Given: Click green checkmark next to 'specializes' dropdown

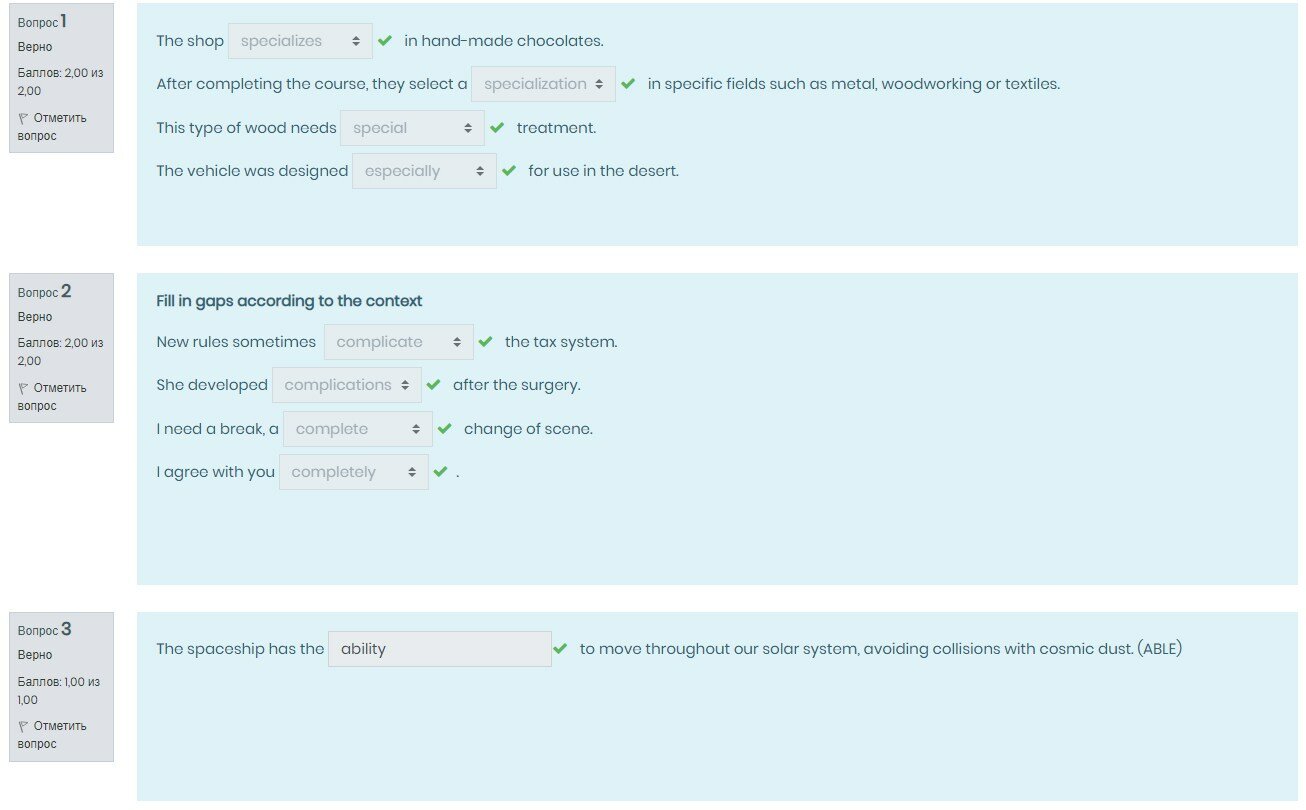Looking at the screenshot, I should pos(385,41).
